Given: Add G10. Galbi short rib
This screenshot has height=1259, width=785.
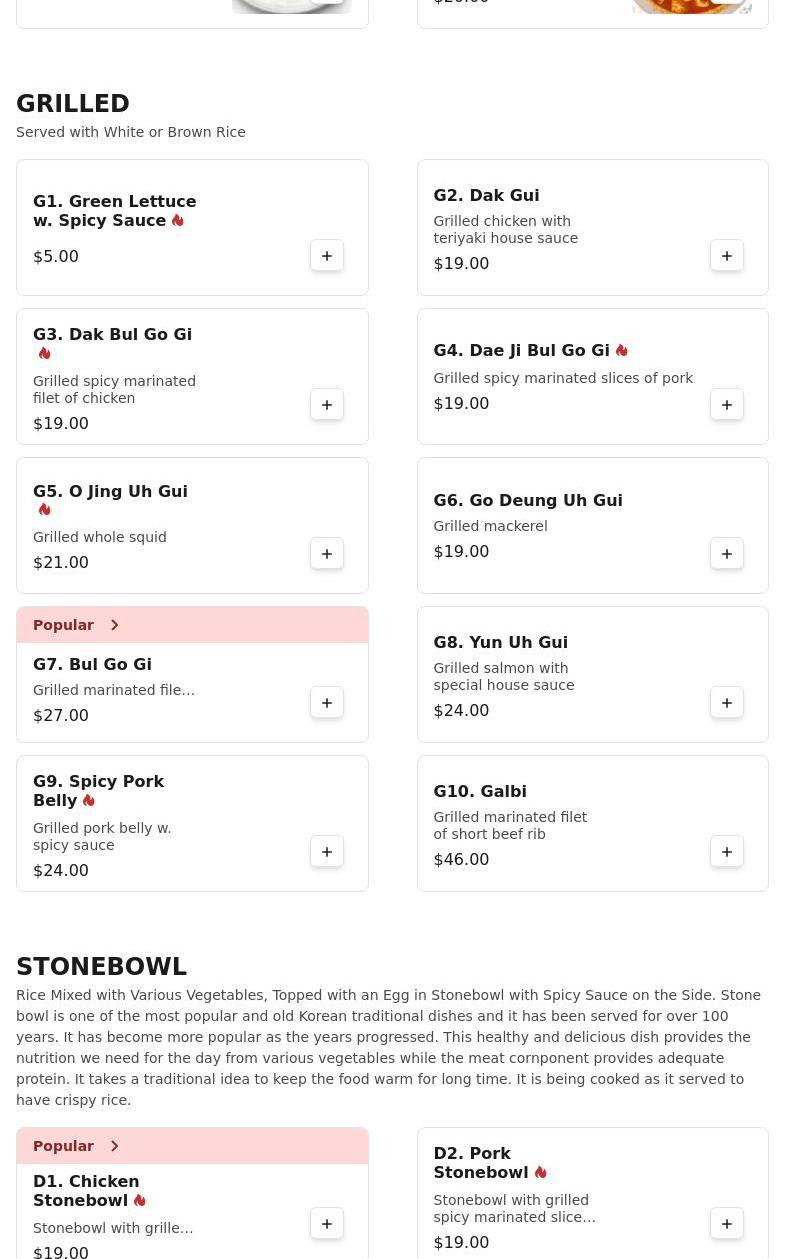Looking at the screenshot, I should click(727, 852).
